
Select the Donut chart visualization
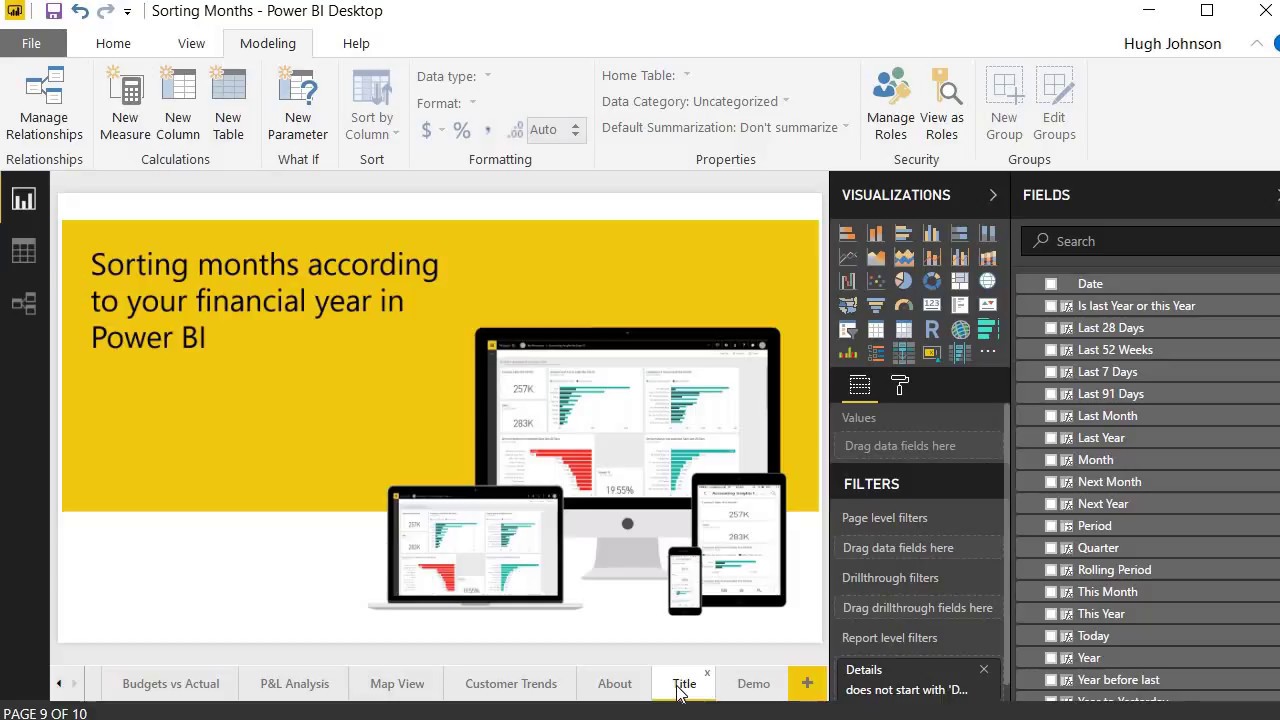point(932,281)
